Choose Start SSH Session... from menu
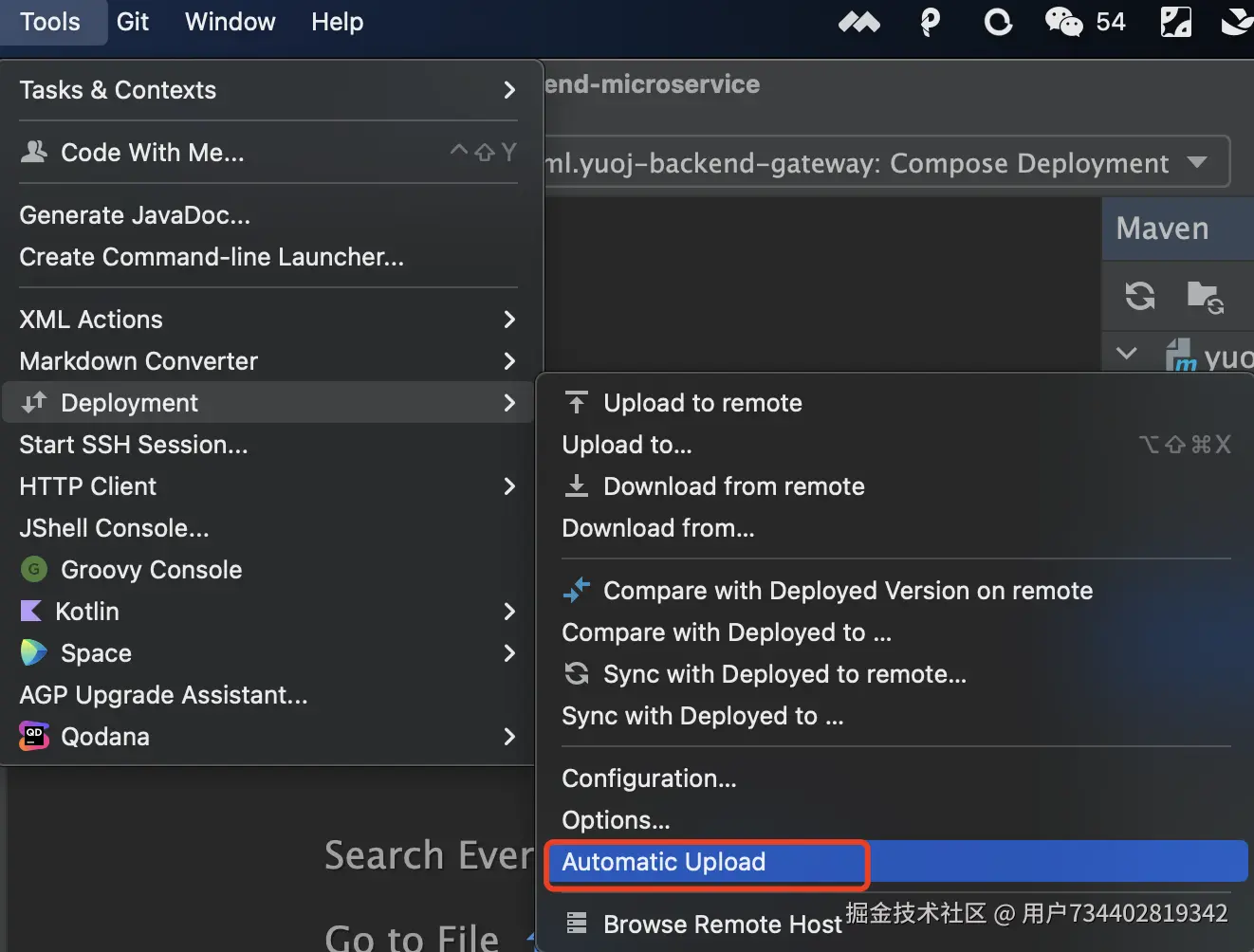The height and width of the screenshot is (952, 1254). (268, 445)
